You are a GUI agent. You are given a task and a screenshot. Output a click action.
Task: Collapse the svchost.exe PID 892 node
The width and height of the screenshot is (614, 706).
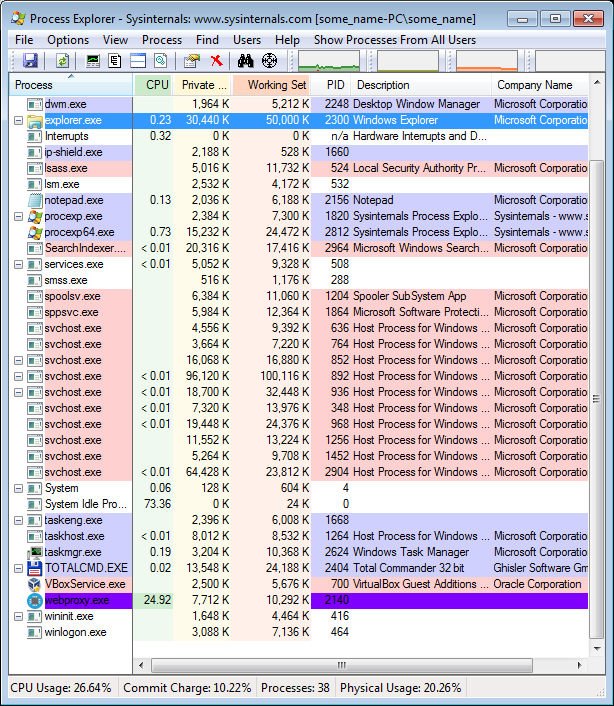[18, 376]
